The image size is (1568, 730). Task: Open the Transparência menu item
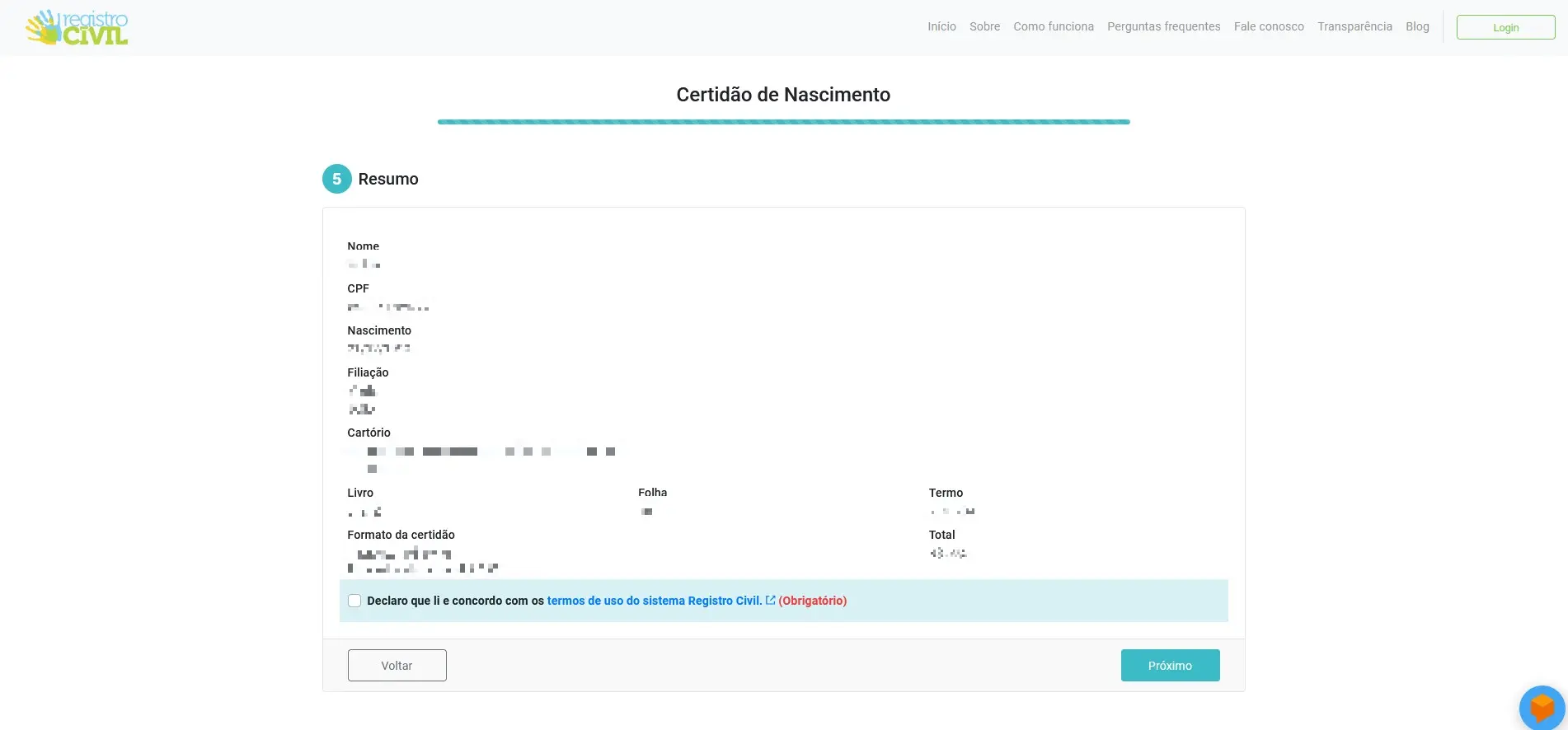click(x=1354, y=26)
